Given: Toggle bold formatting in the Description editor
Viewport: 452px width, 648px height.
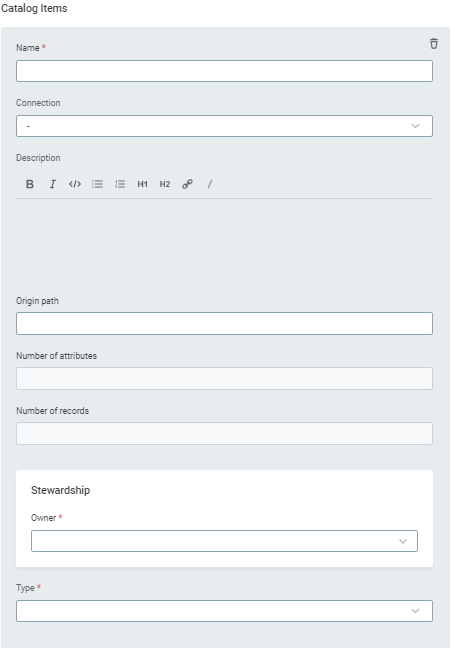Looking at the screenshot, I should coord(30,184).
